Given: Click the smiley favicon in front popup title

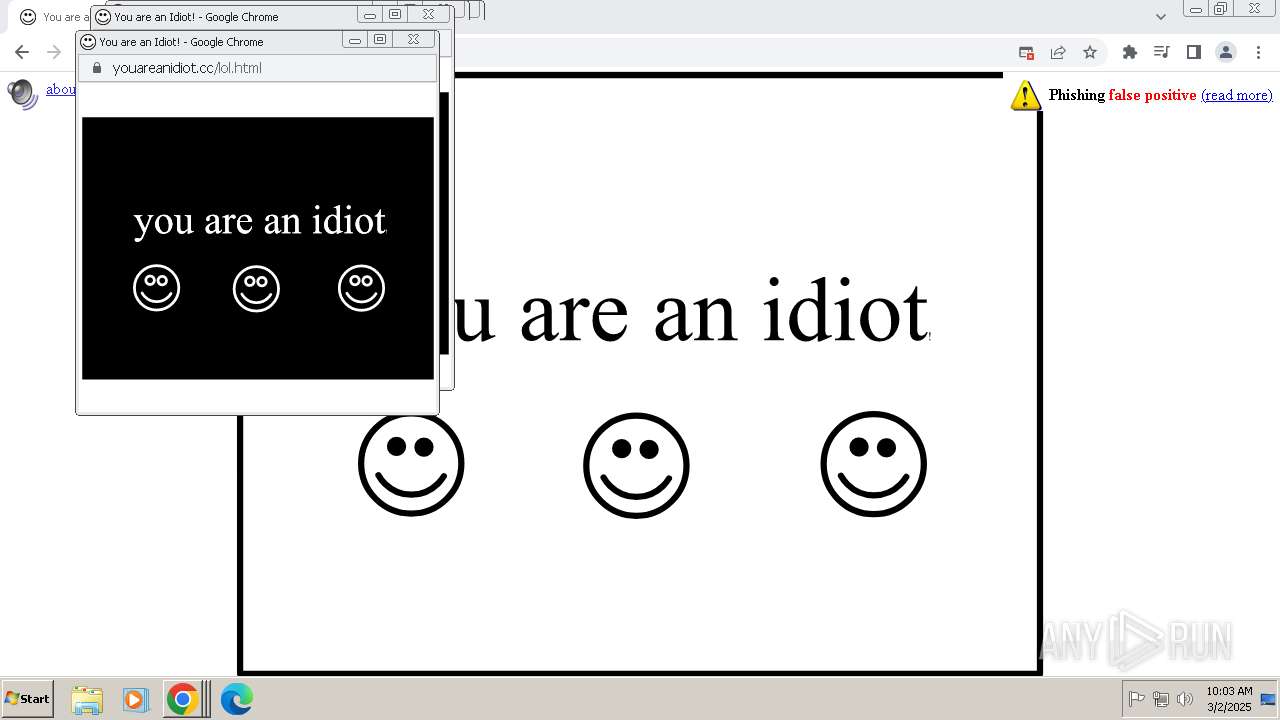Looking at the screenshot, I should tap(88, 42).
